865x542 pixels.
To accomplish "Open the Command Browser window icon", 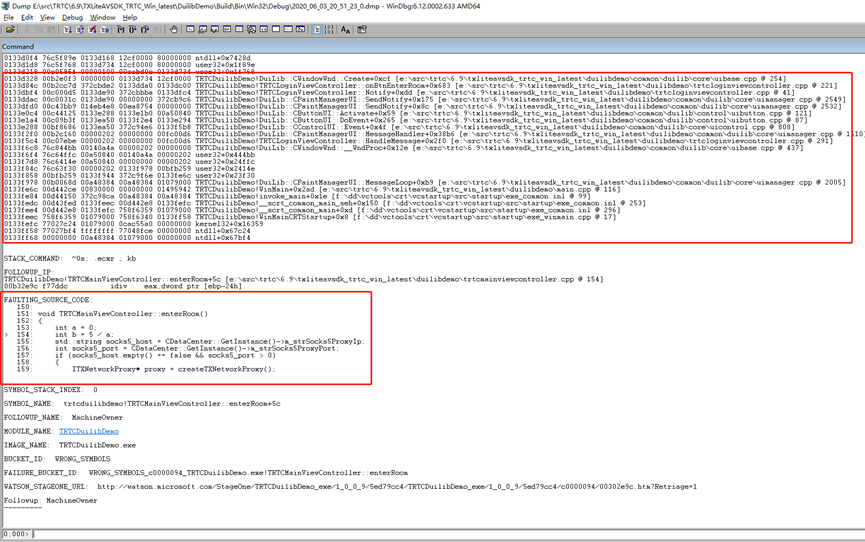I will coord(300,29).
